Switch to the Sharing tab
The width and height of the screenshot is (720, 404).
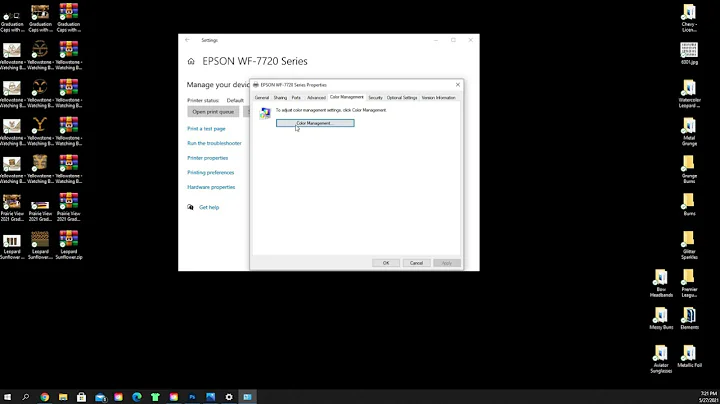pyautogui.click(x=280, y=98)
